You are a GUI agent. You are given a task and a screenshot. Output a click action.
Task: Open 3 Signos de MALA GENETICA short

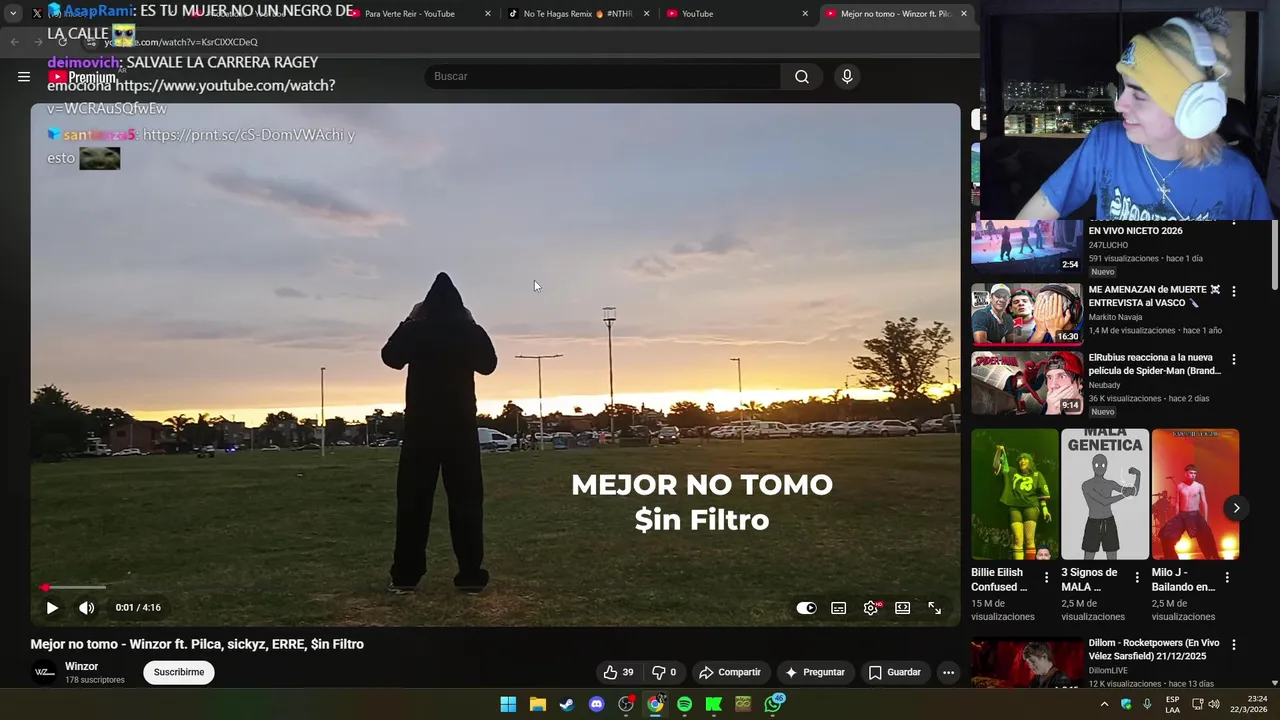pyautogui.click(x=1105, y=494)
